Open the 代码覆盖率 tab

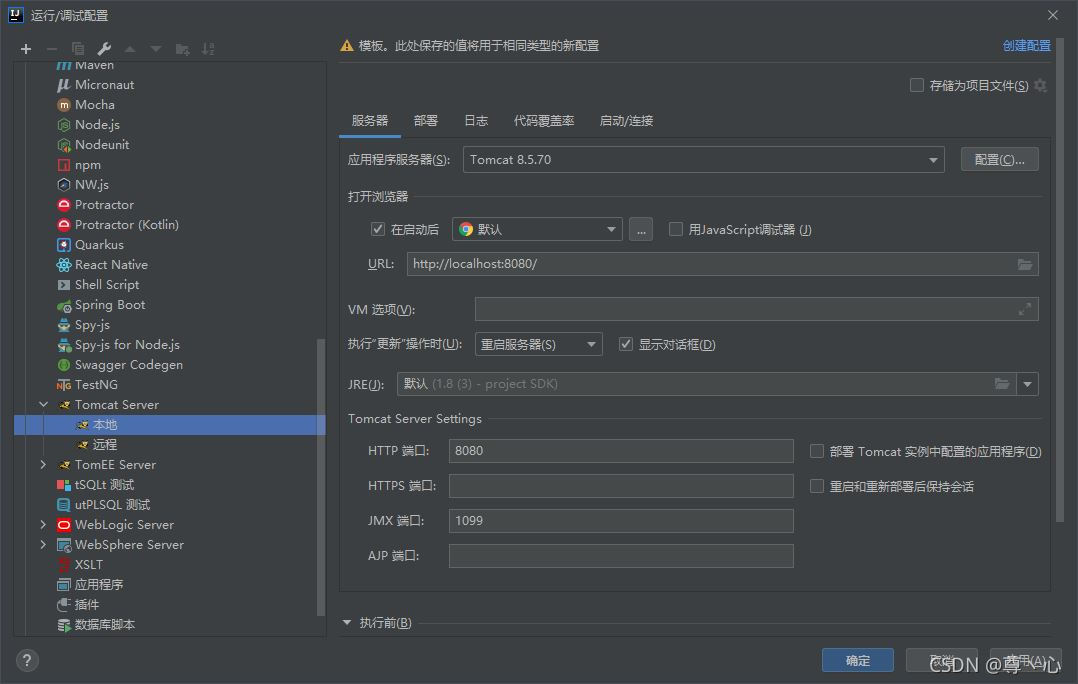click(544, 120)
